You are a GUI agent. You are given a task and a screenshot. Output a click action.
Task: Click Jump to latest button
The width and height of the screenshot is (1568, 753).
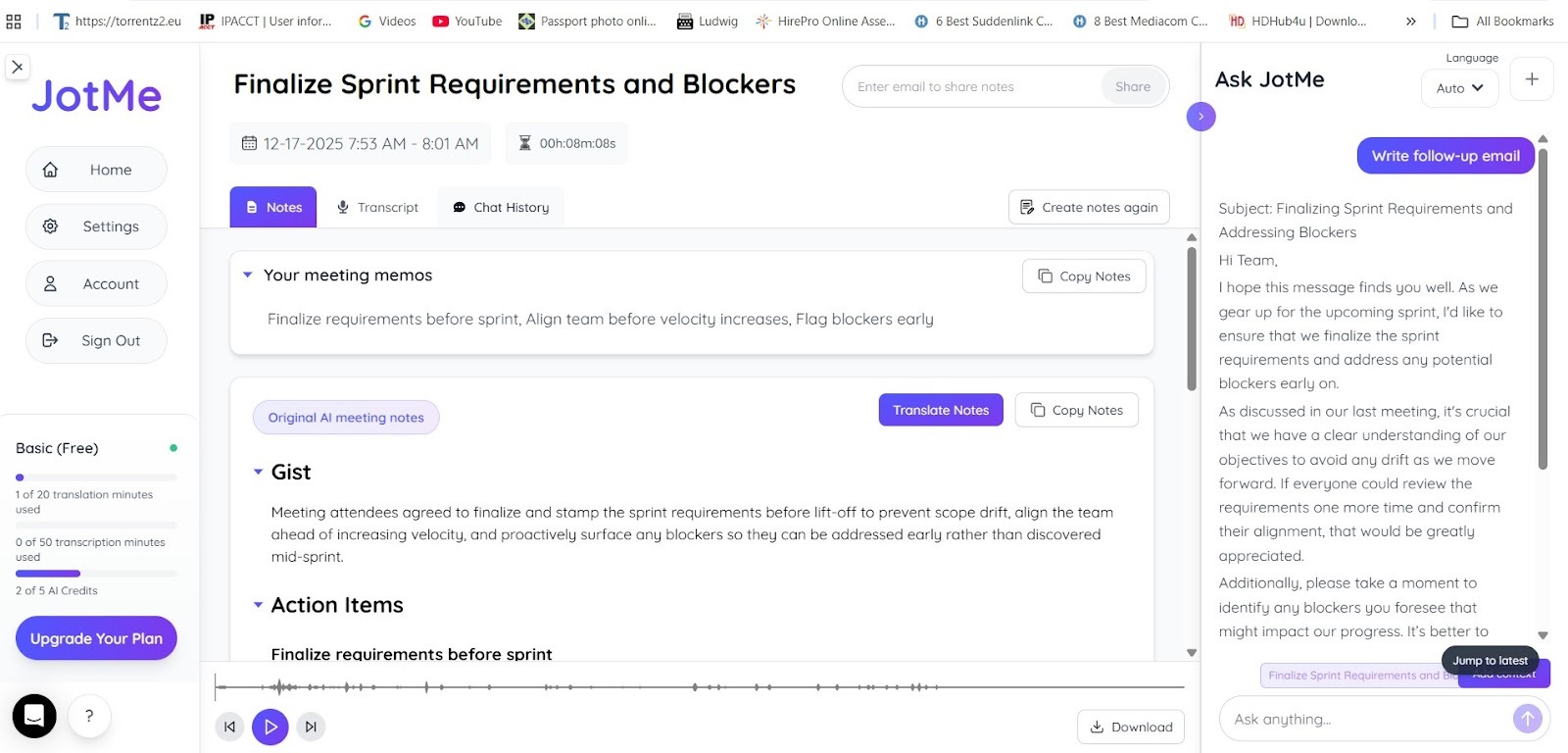pyautogui.click(x=1490, y=660)
